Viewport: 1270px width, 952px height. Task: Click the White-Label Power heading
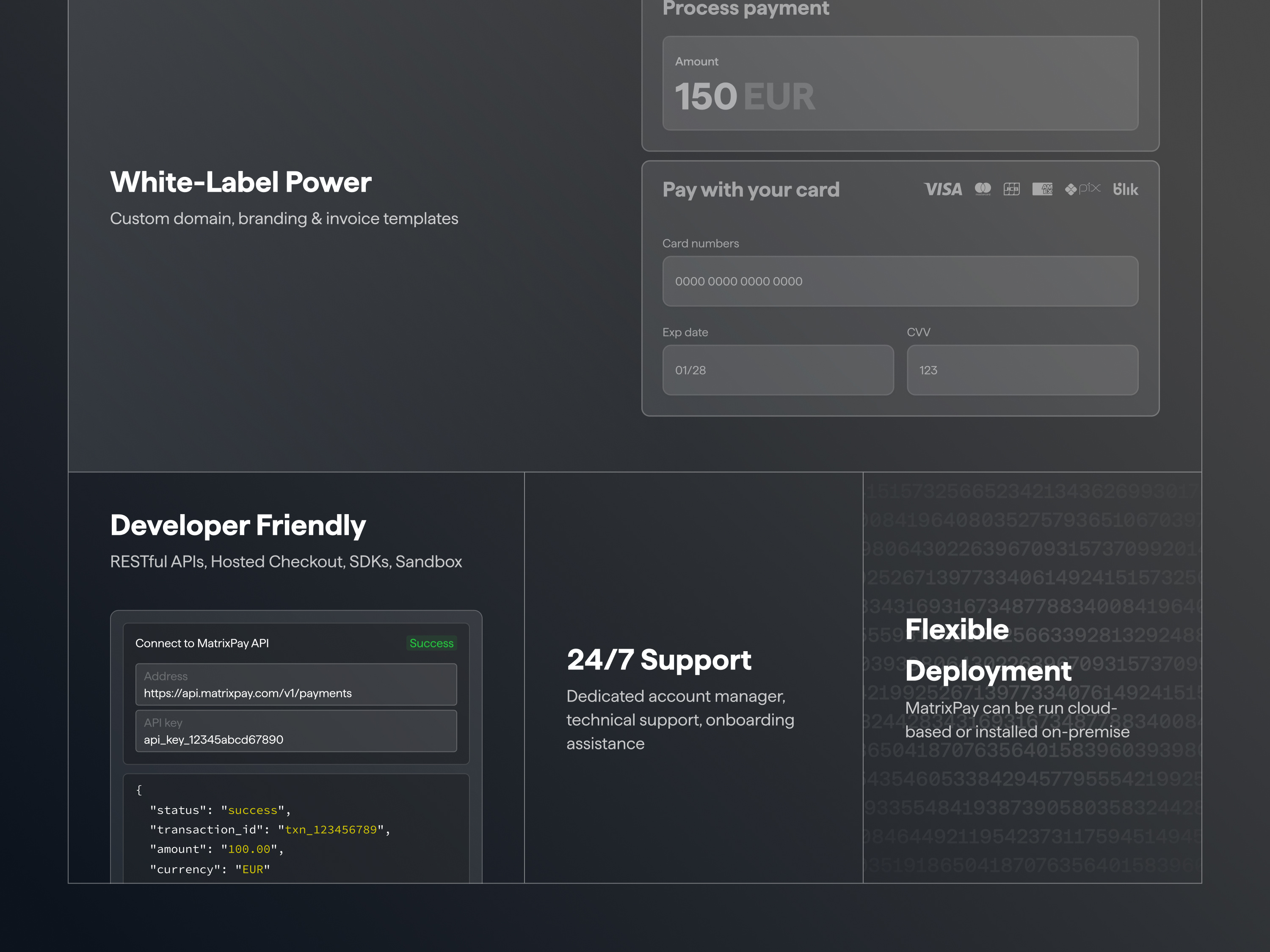(240, 182)
